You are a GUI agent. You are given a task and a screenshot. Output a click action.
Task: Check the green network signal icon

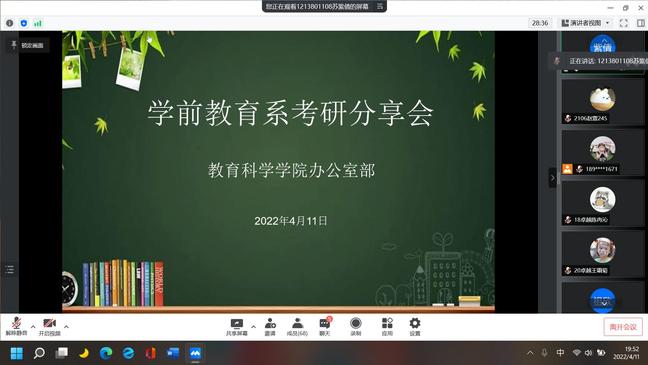point(38,23)
